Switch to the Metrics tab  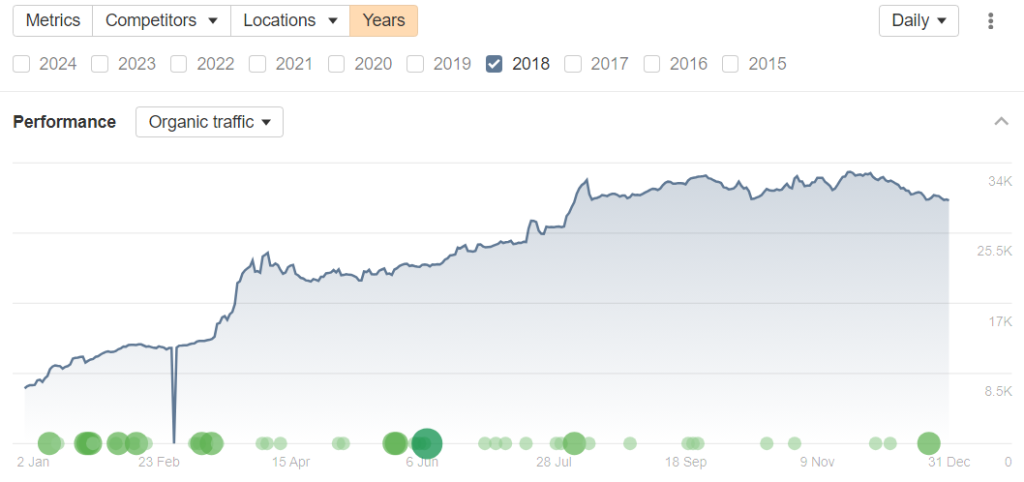click(x=53, y=21)
